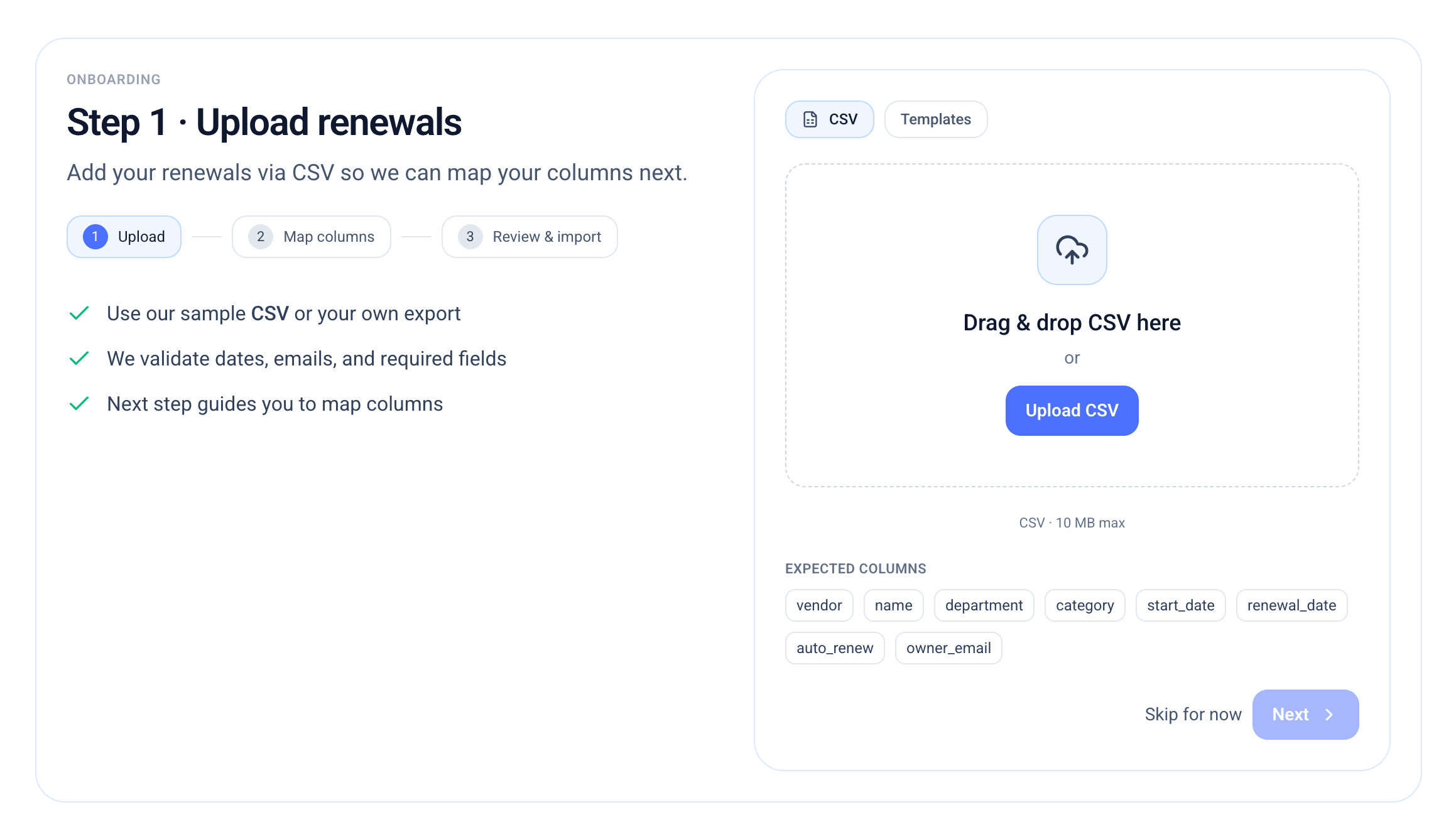The width and height of the screenshot is (1456, 839).
Task: Click the Drag & drop CSV dropzone
Action: point(1072,323)
